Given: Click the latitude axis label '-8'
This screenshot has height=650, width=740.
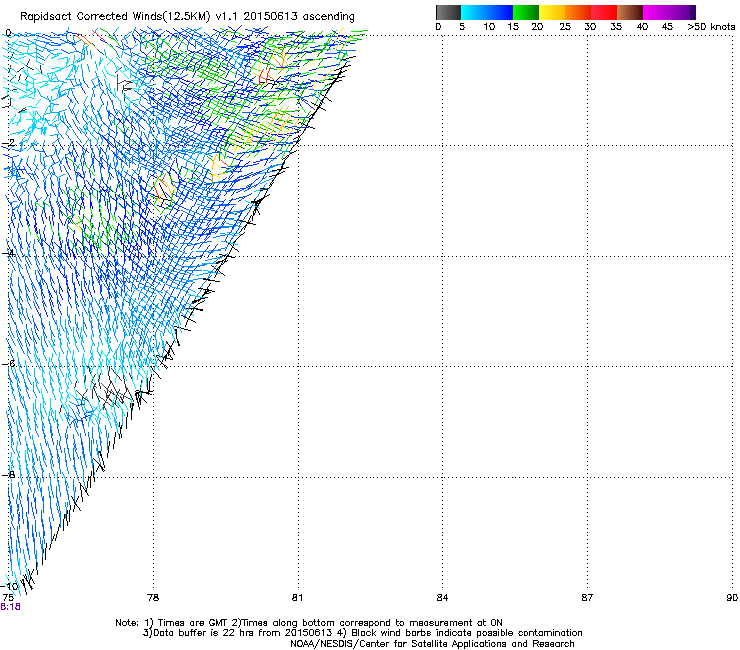Looking at the screenshot, I should pyautogui.click(x=8, y=475).
